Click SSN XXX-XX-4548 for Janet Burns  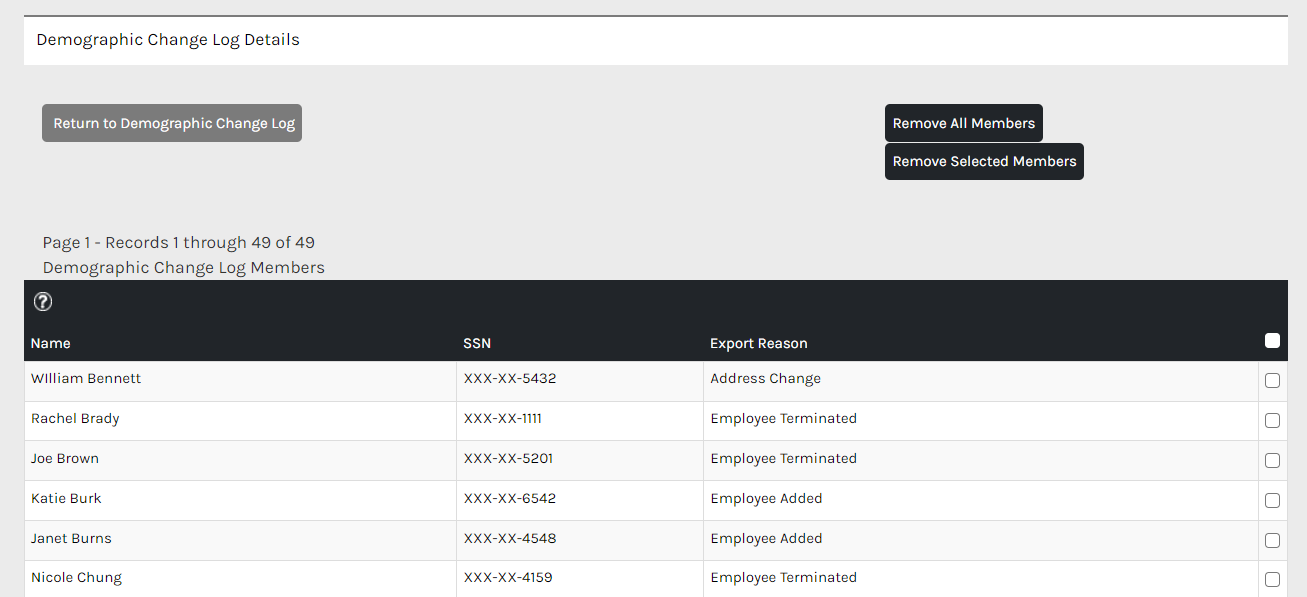tap(510, 539)
